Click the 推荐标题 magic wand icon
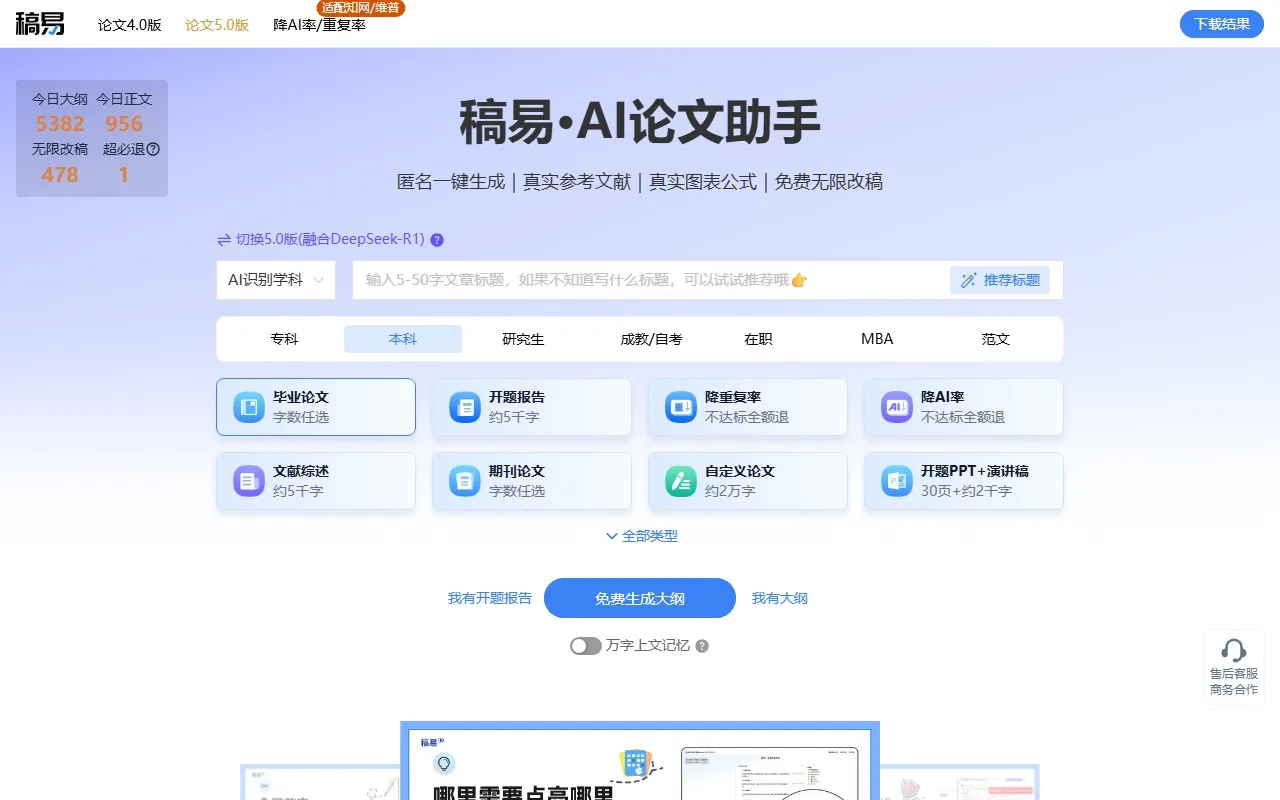 [968, 280]
